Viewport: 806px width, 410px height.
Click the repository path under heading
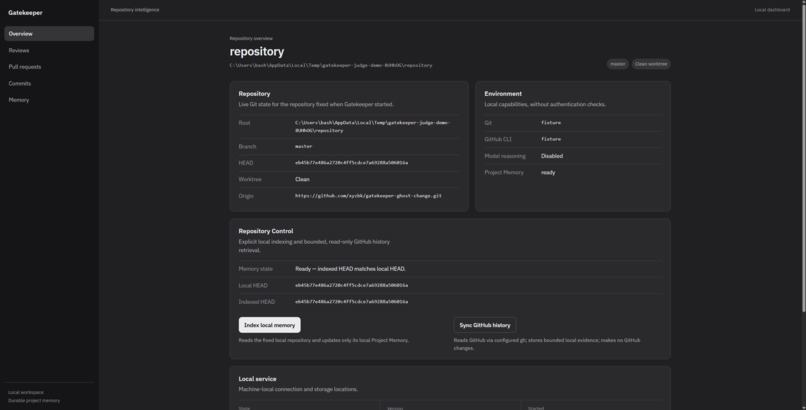tap(331, 65)
